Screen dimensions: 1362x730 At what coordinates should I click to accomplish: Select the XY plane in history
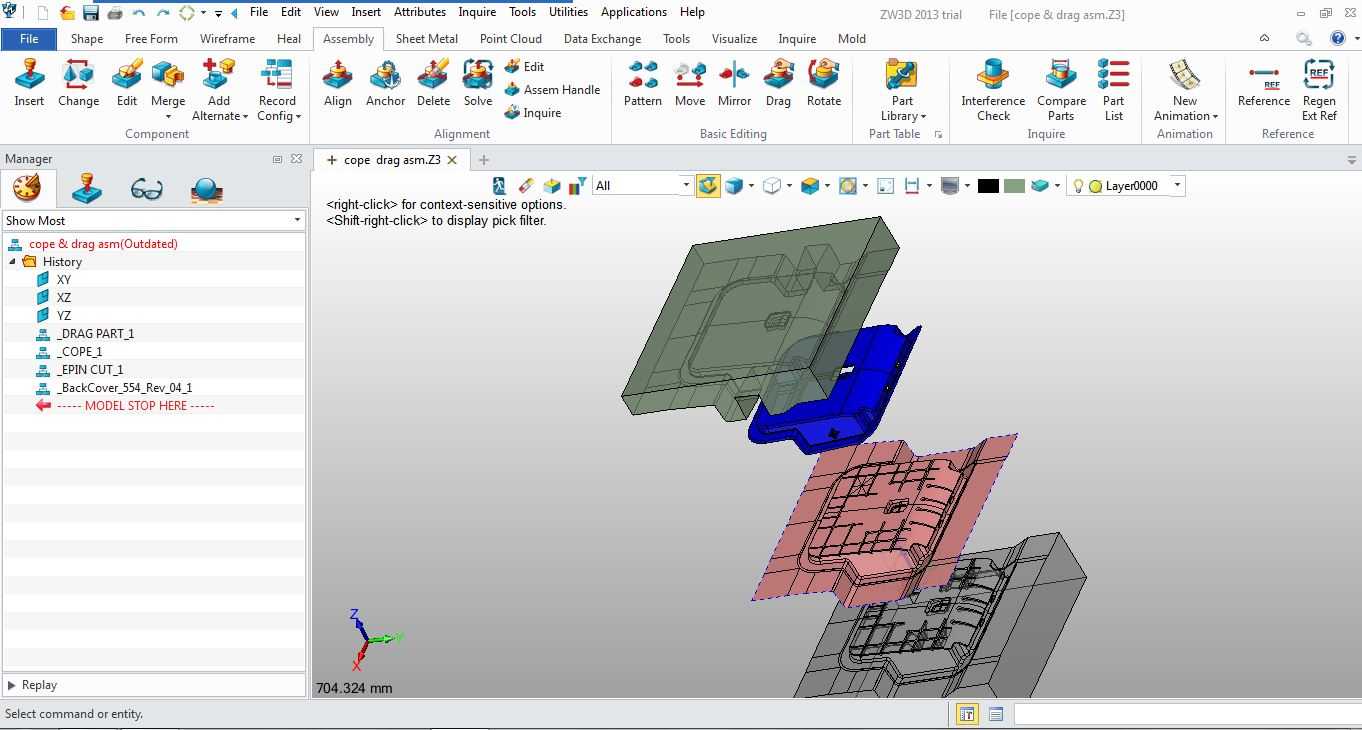click(64, 279)
